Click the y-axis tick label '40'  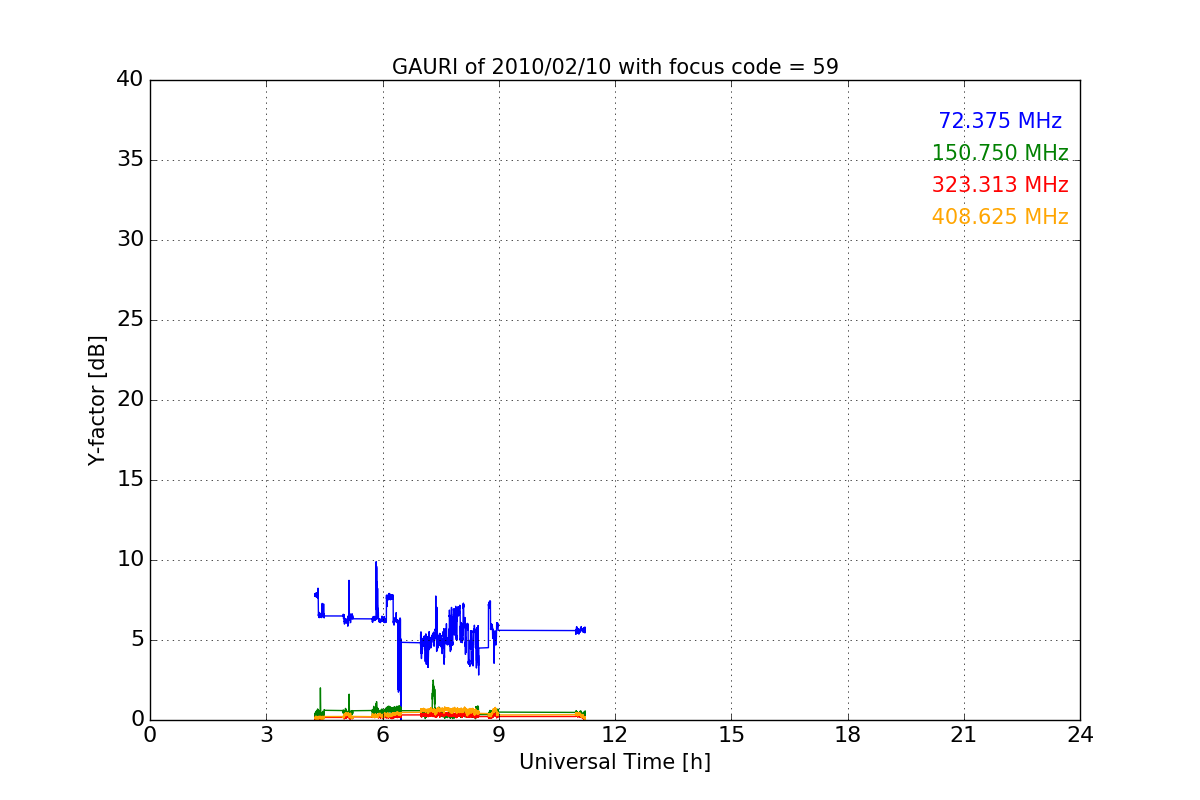pyautogui.click(x=130, y=80)
